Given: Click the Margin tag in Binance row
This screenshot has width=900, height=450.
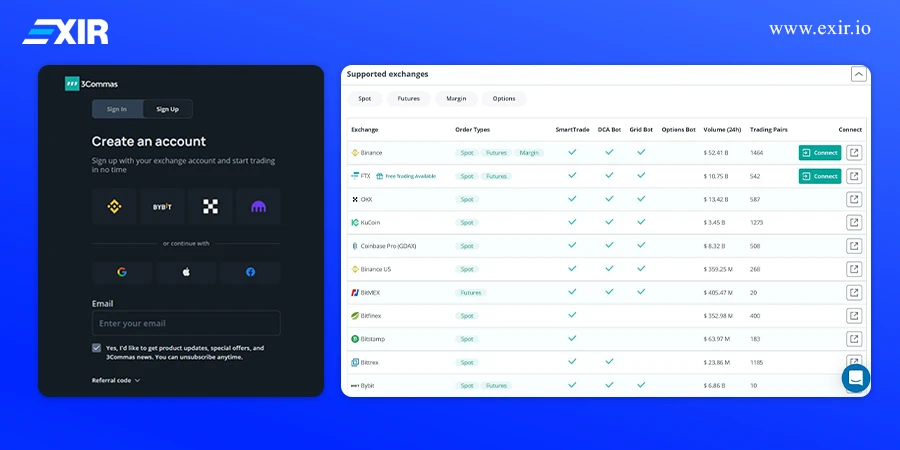Looking at the screenshot, I should pos(529,153).
